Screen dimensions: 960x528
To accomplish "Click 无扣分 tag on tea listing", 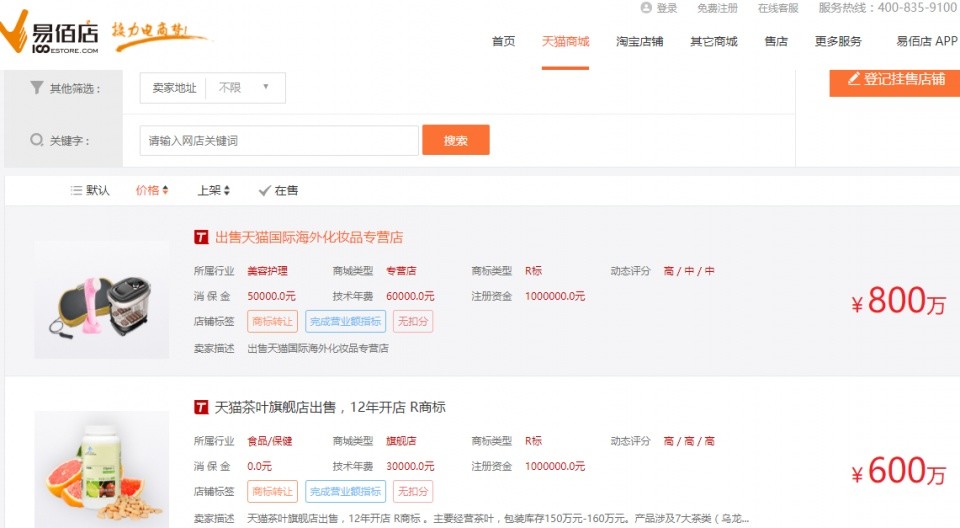I will [x=413, y=491].
